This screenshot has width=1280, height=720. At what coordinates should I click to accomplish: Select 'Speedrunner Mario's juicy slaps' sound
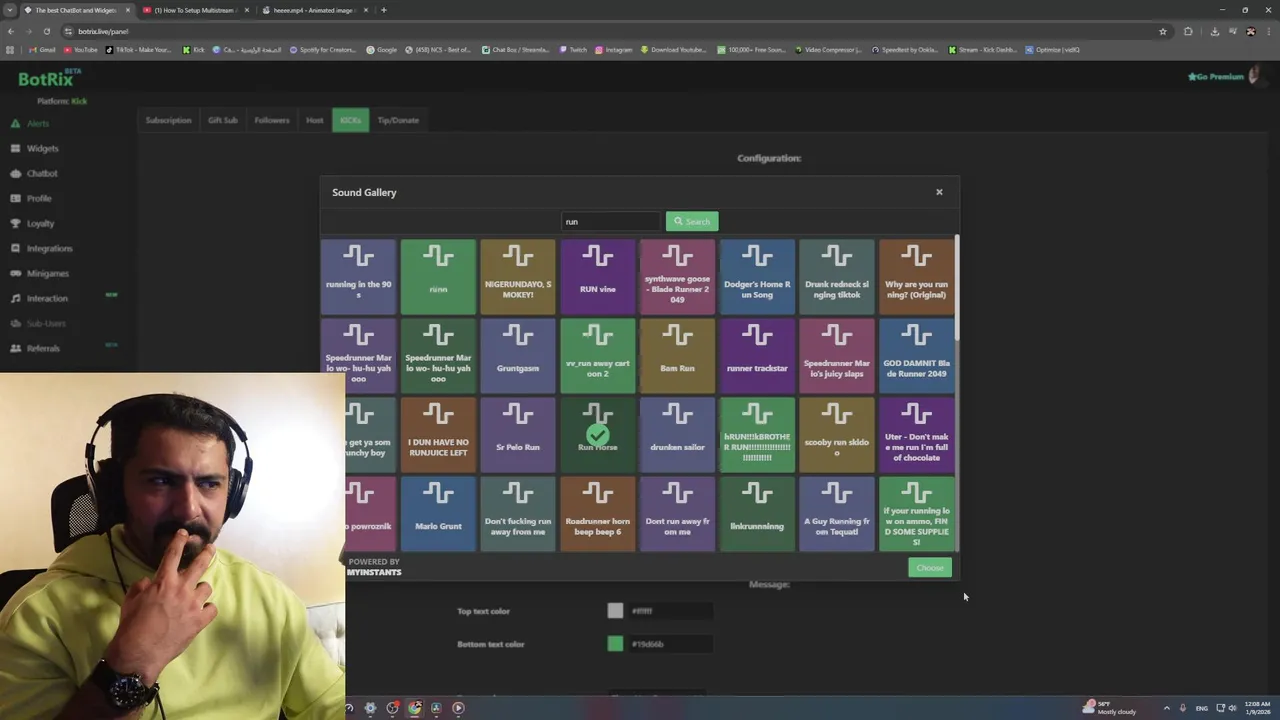coord(837,356)
